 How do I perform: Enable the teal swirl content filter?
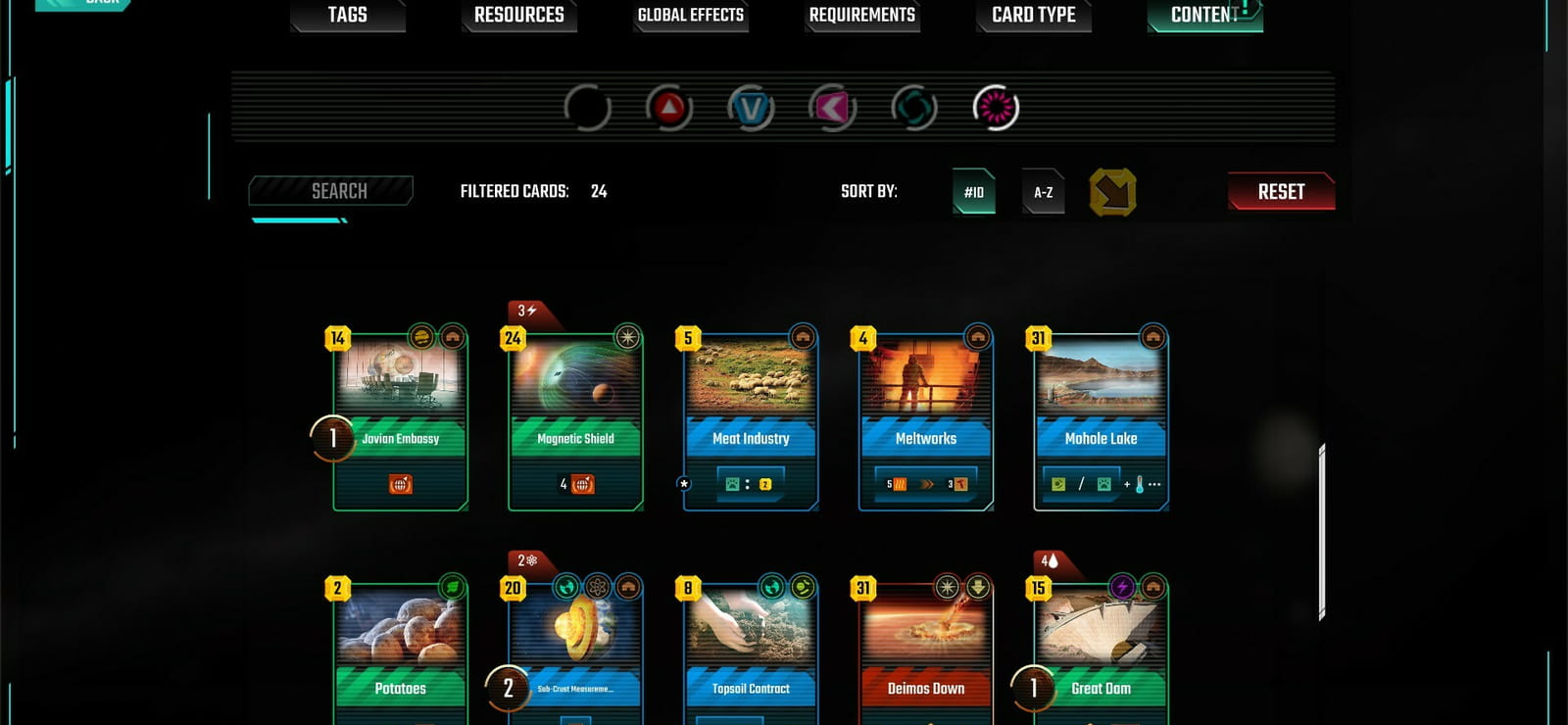pyautogui.click(x=913, y=108)
